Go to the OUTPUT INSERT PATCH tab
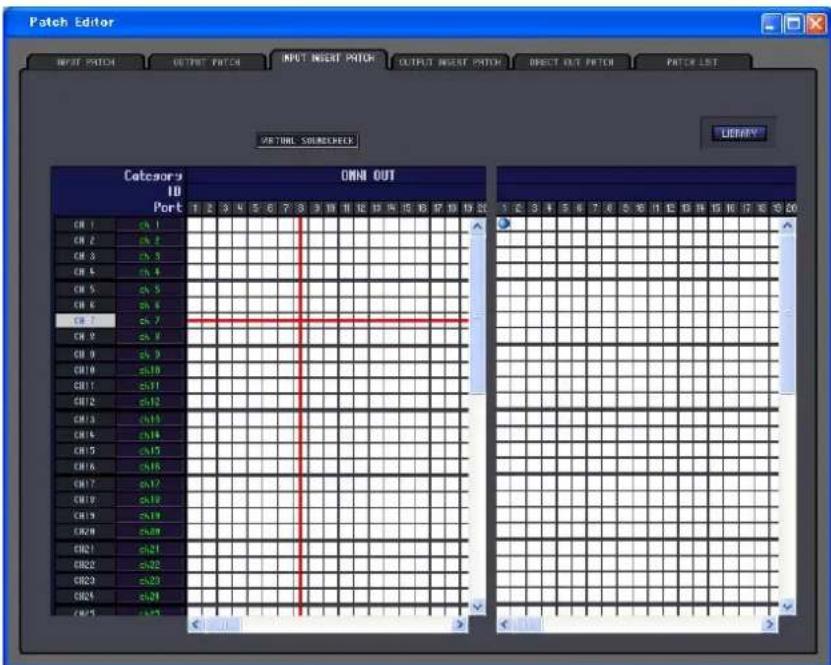 click(x=450, y=62)
